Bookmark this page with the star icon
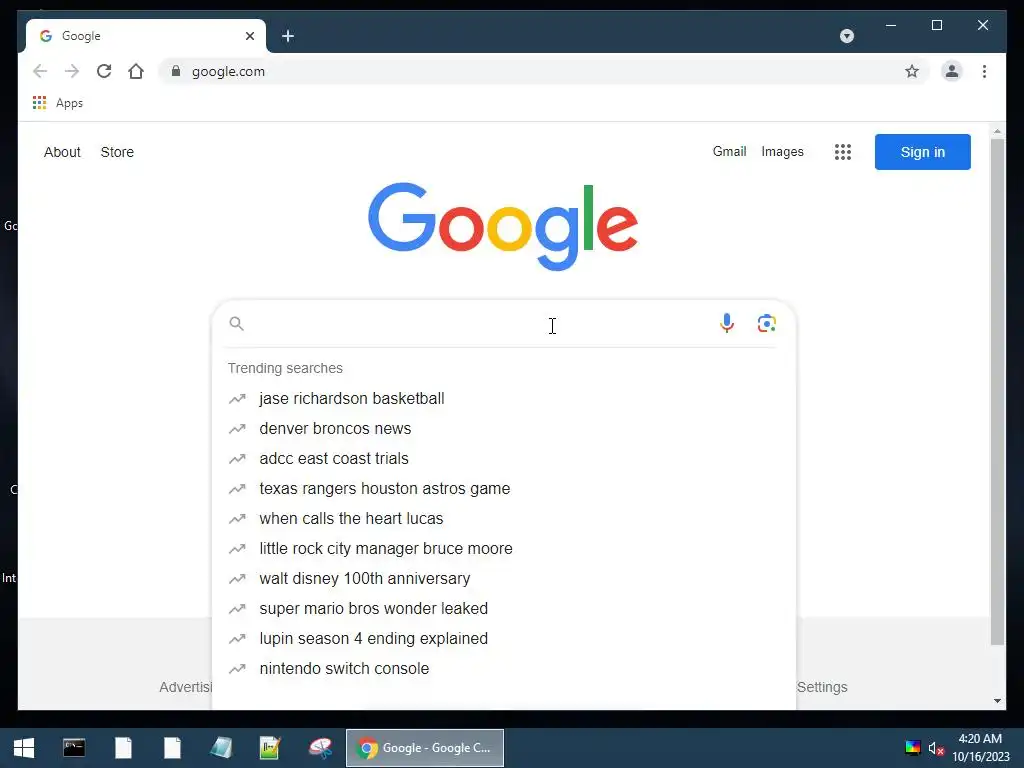1024x768 pixels. 912,71
